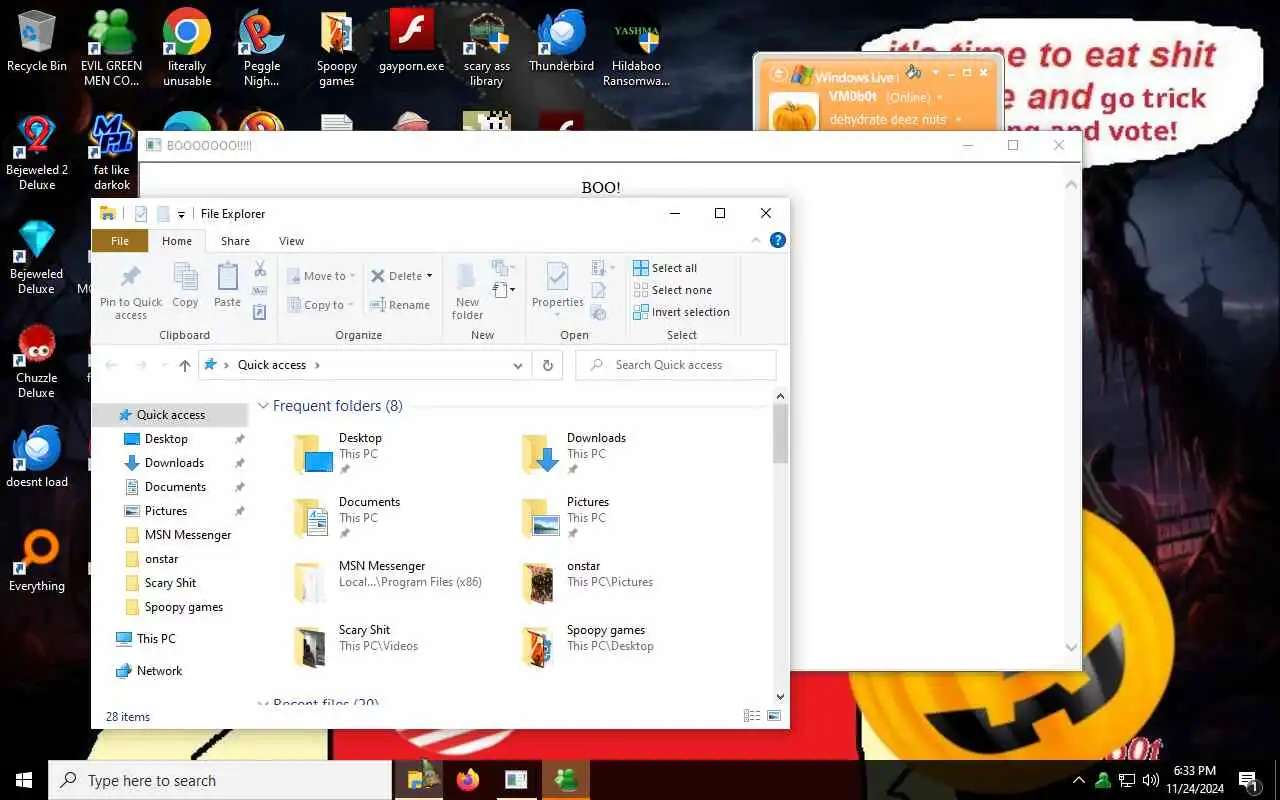Open Easy access dropdown icon
The height and width of the screenshot is (800, 1280).
click(x=503, y=290)
